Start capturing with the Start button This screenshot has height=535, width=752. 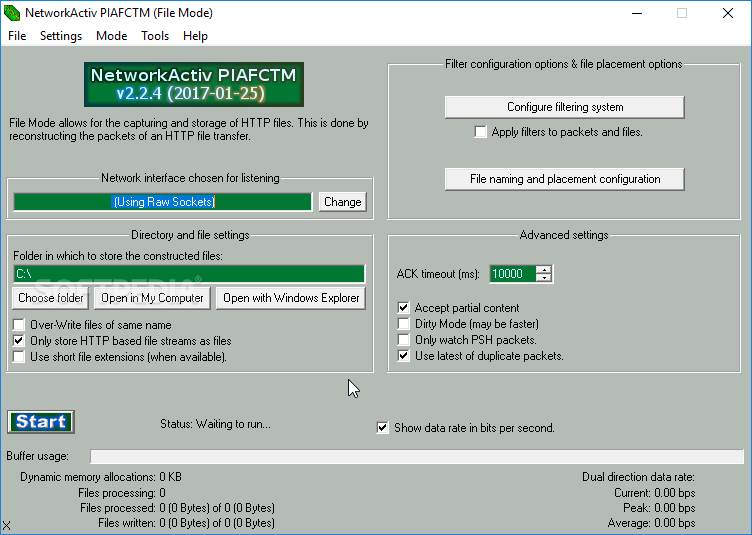pyautogui.click(x=41, y=422)
